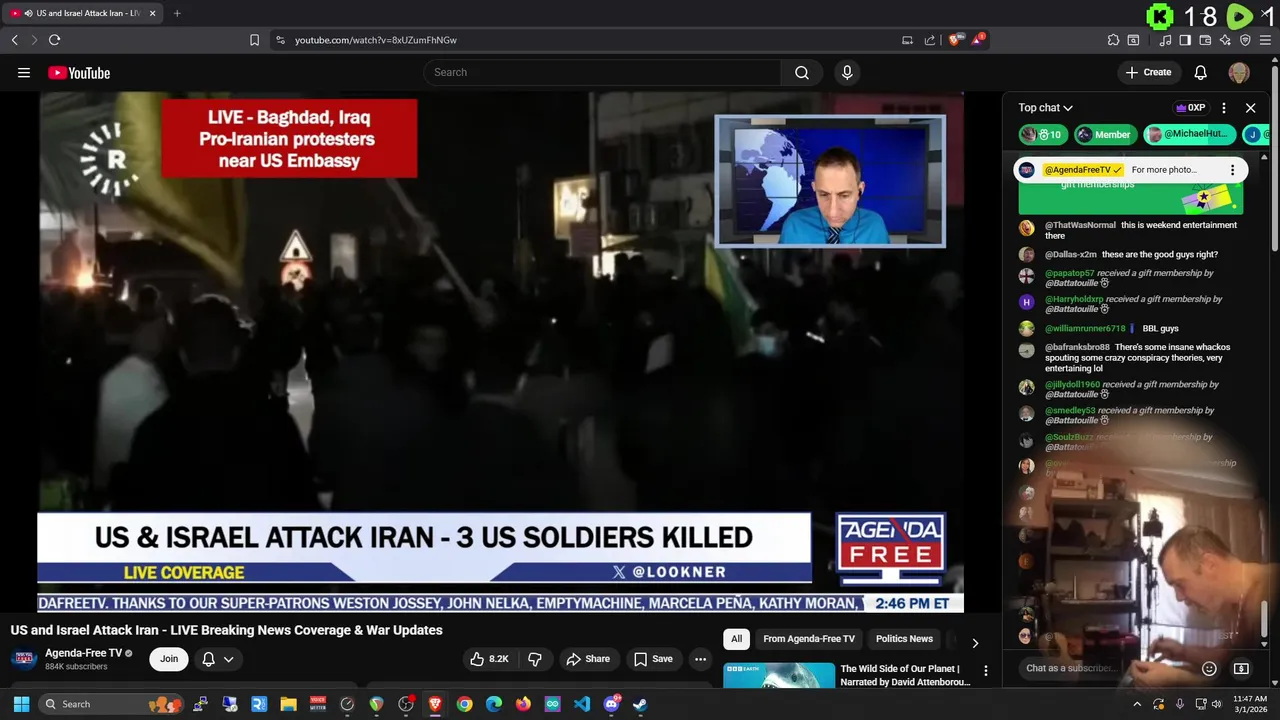Open options for David Attenborough video

pyautogui.click(x=985, y=671)
